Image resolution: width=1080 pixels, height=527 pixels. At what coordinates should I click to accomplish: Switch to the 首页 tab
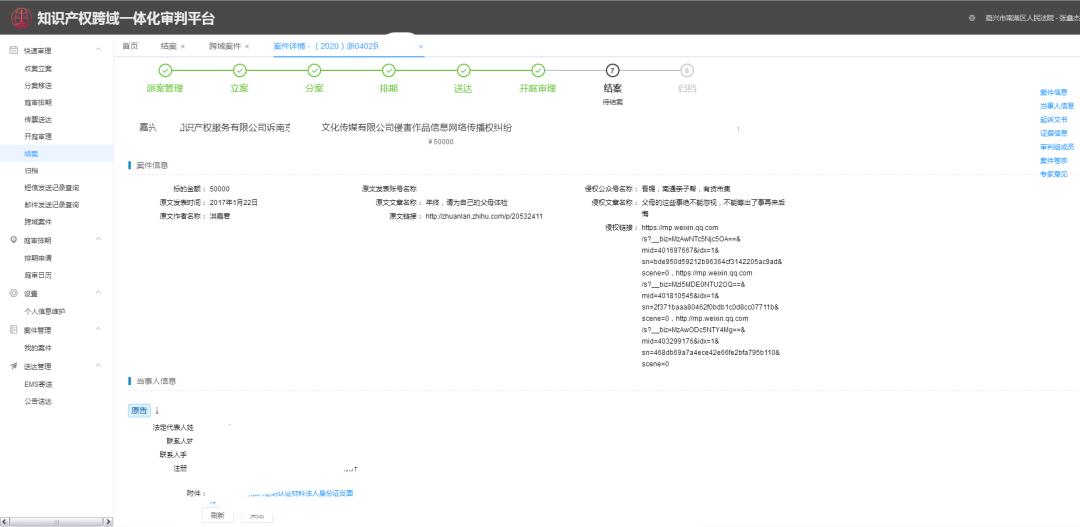click(x=129, y=46)
